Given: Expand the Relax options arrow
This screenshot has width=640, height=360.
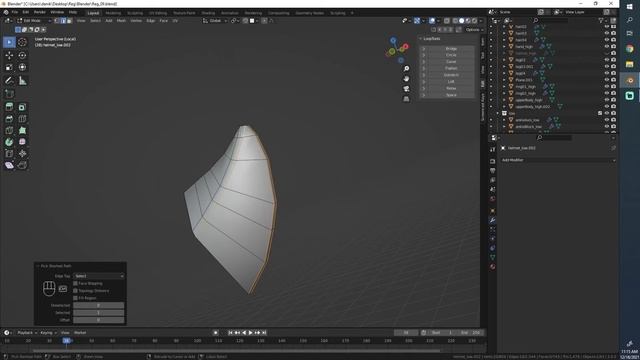Looking at the screenshot, I should click(x=424, y=88).
